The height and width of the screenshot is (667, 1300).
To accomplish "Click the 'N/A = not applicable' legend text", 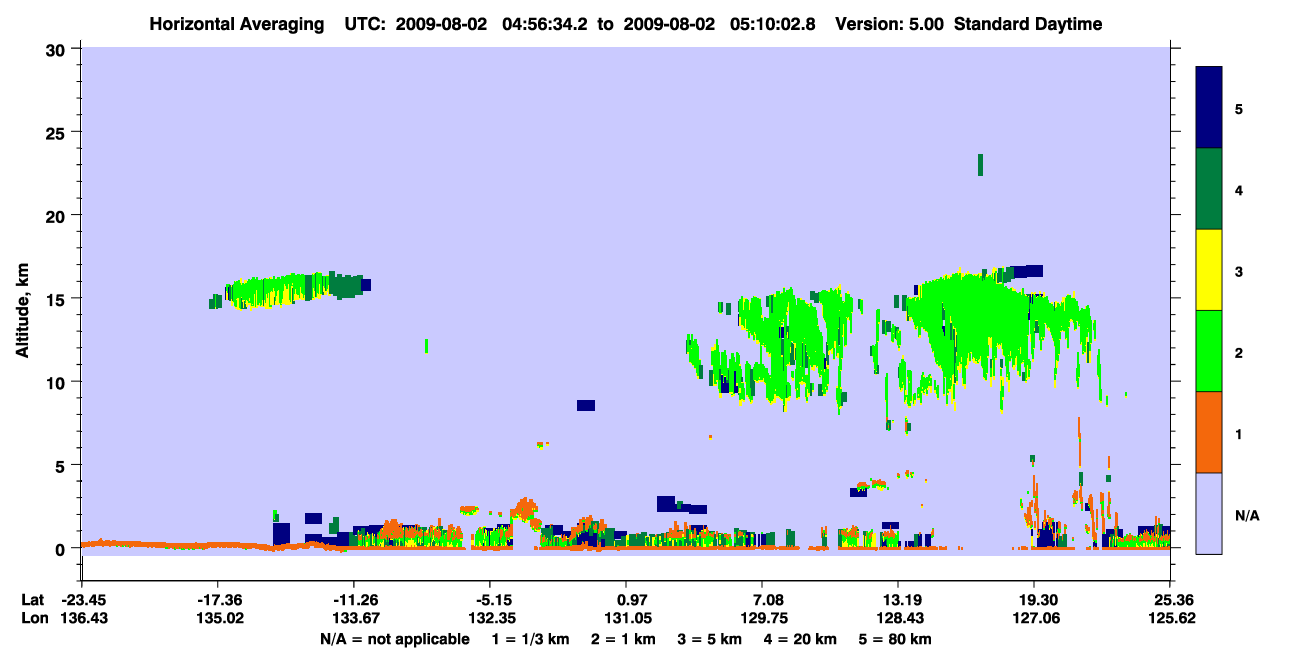I will (394, 639).
